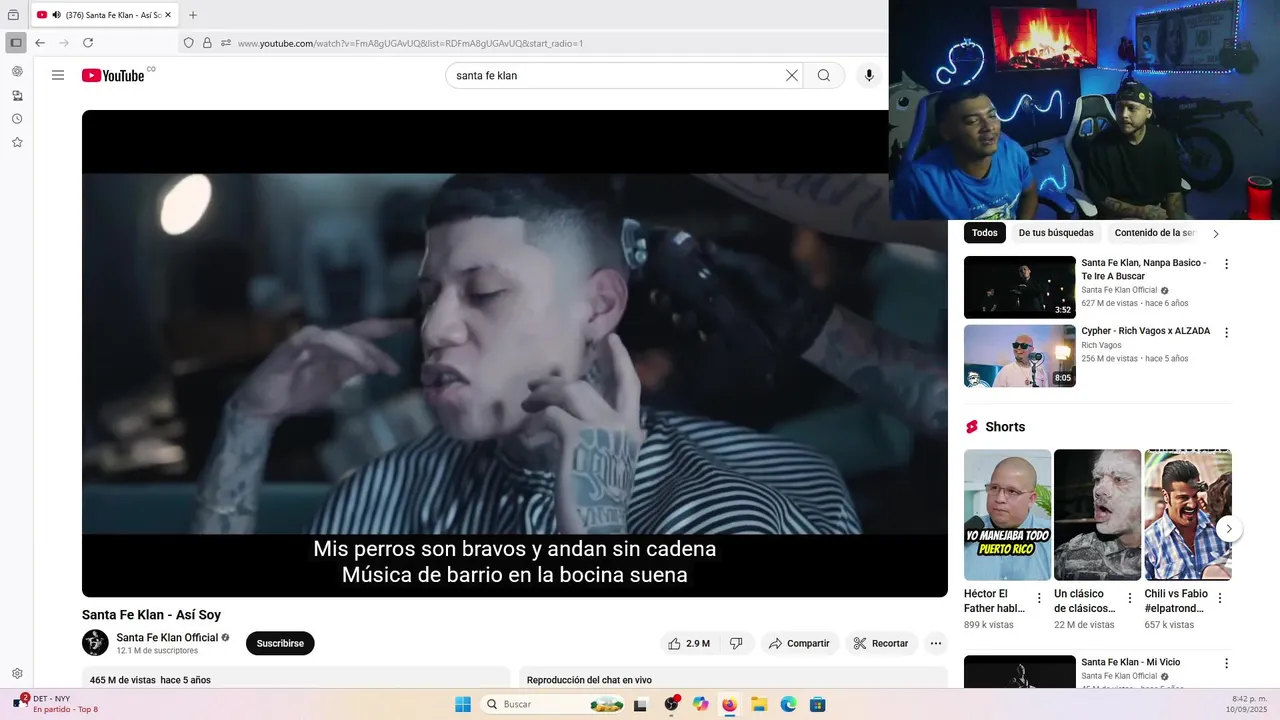Open options for Un clásico de clásicos short
Viewport: 1280px width, 720px height.
[1130, 598]
